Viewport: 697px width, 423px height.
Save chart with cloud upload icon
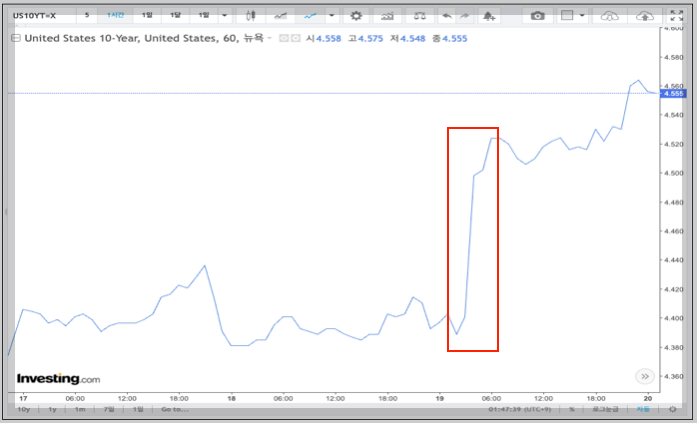[645, 16]
